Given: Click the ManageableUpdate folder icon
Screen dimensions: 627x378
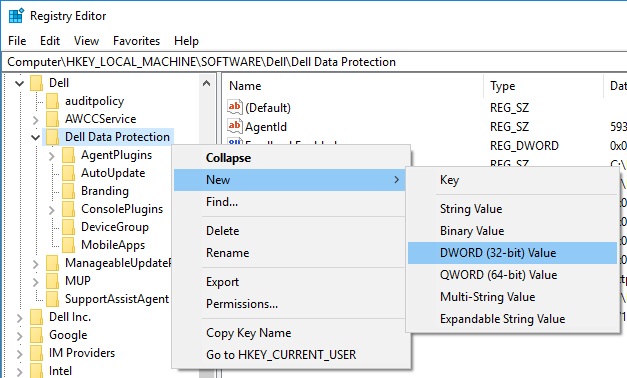Looking at the screenshot, I should click(52, 263).
